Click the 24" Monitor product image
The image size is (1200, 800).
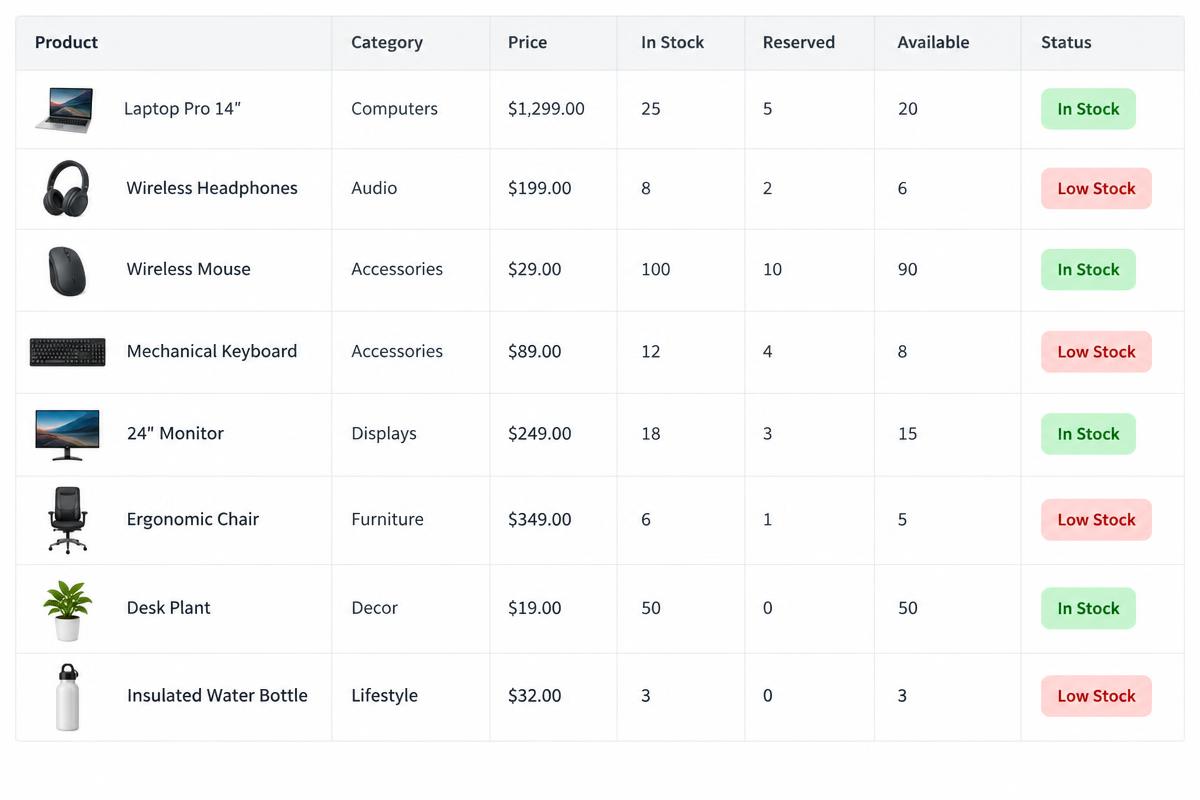[x=67, y=434]
